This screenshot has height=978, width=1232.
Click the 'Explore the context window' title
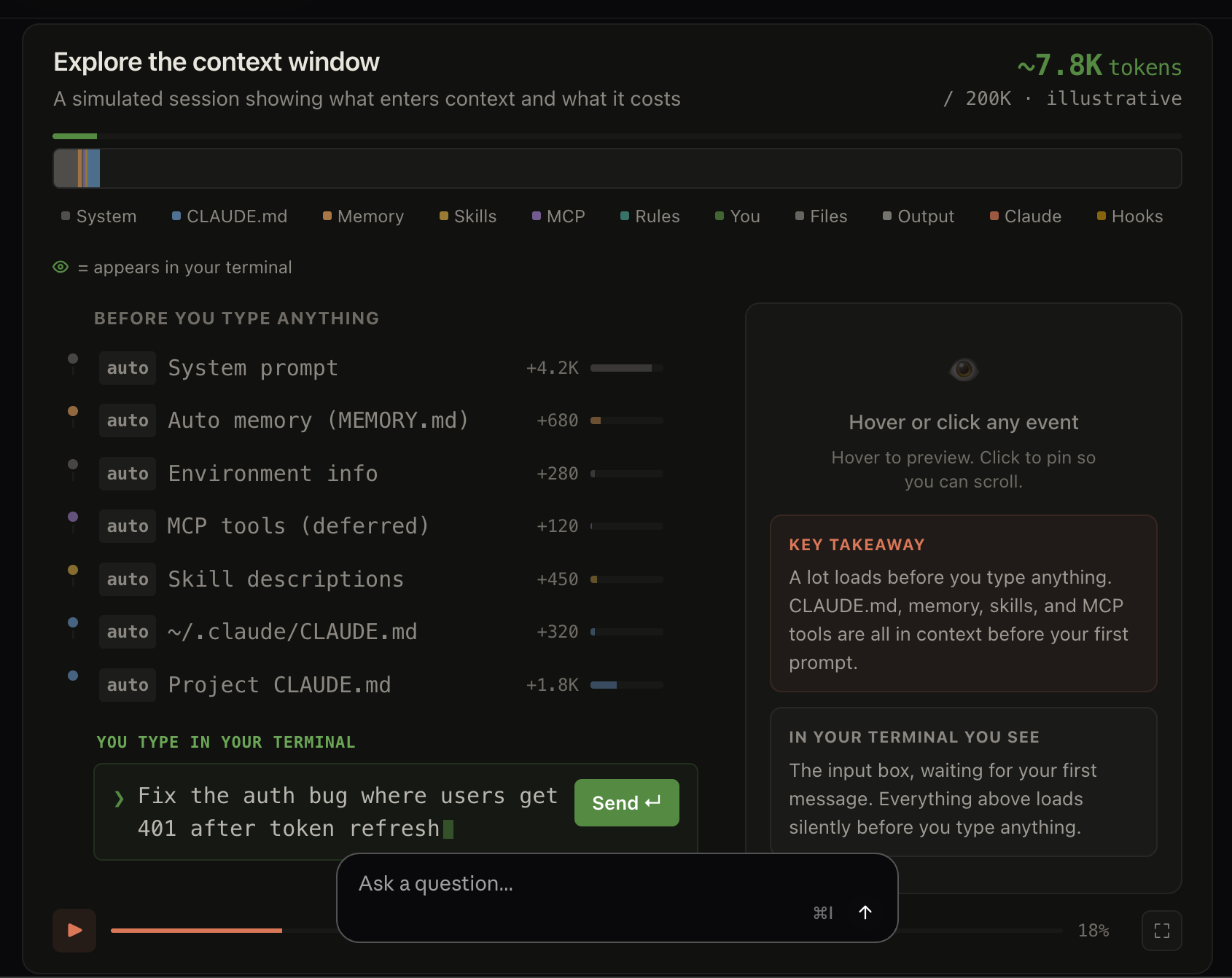[217, 62]
